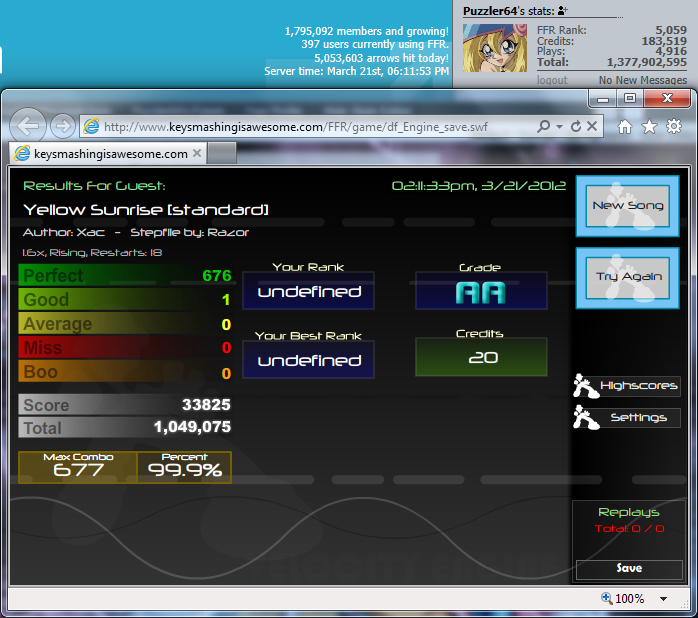This screenshot has height=618, width=698.
Task: Open browser Tools gear icon
Action: coord(674,127)
